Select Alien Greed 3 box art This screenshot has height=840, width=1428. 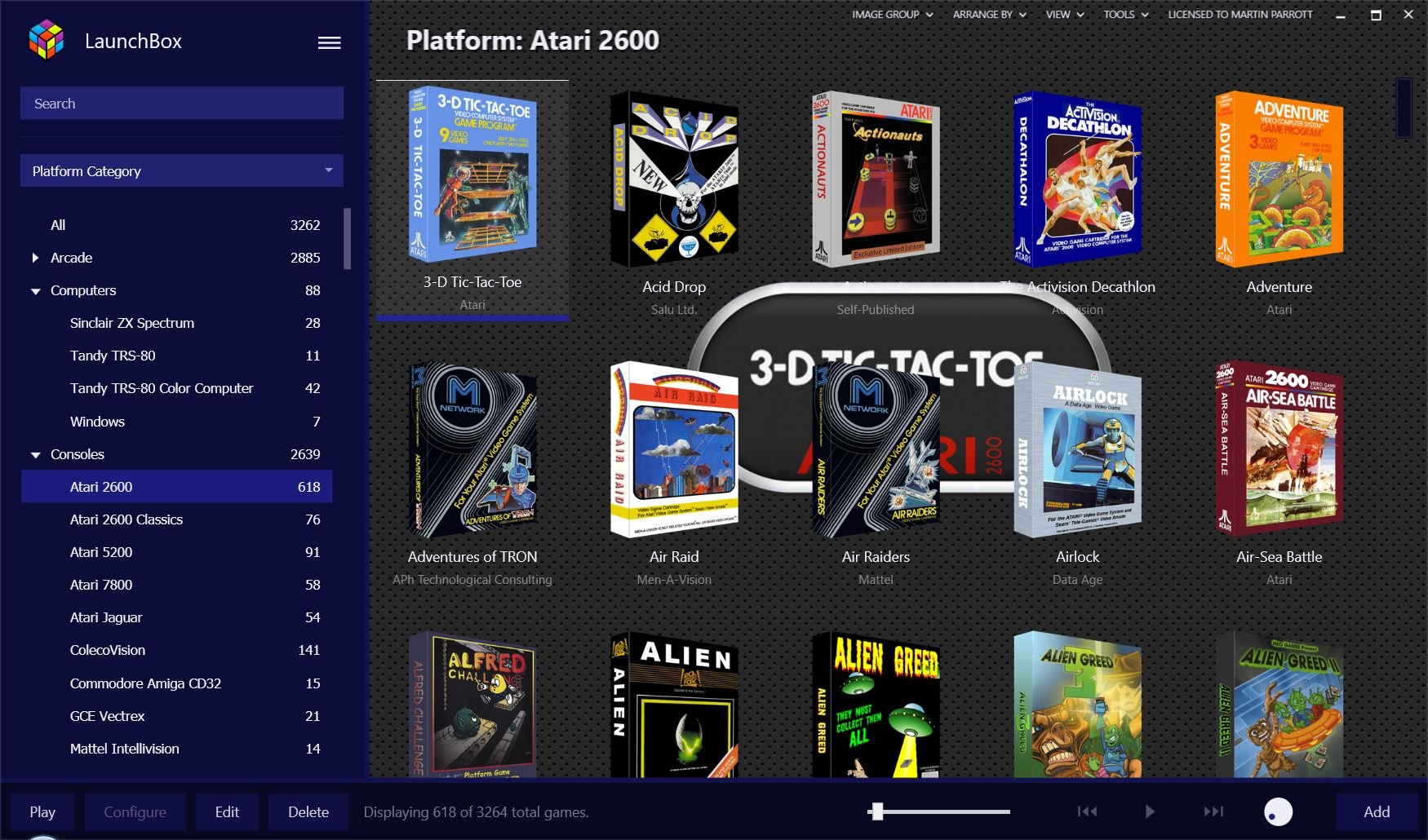[x=1077, y=705]
